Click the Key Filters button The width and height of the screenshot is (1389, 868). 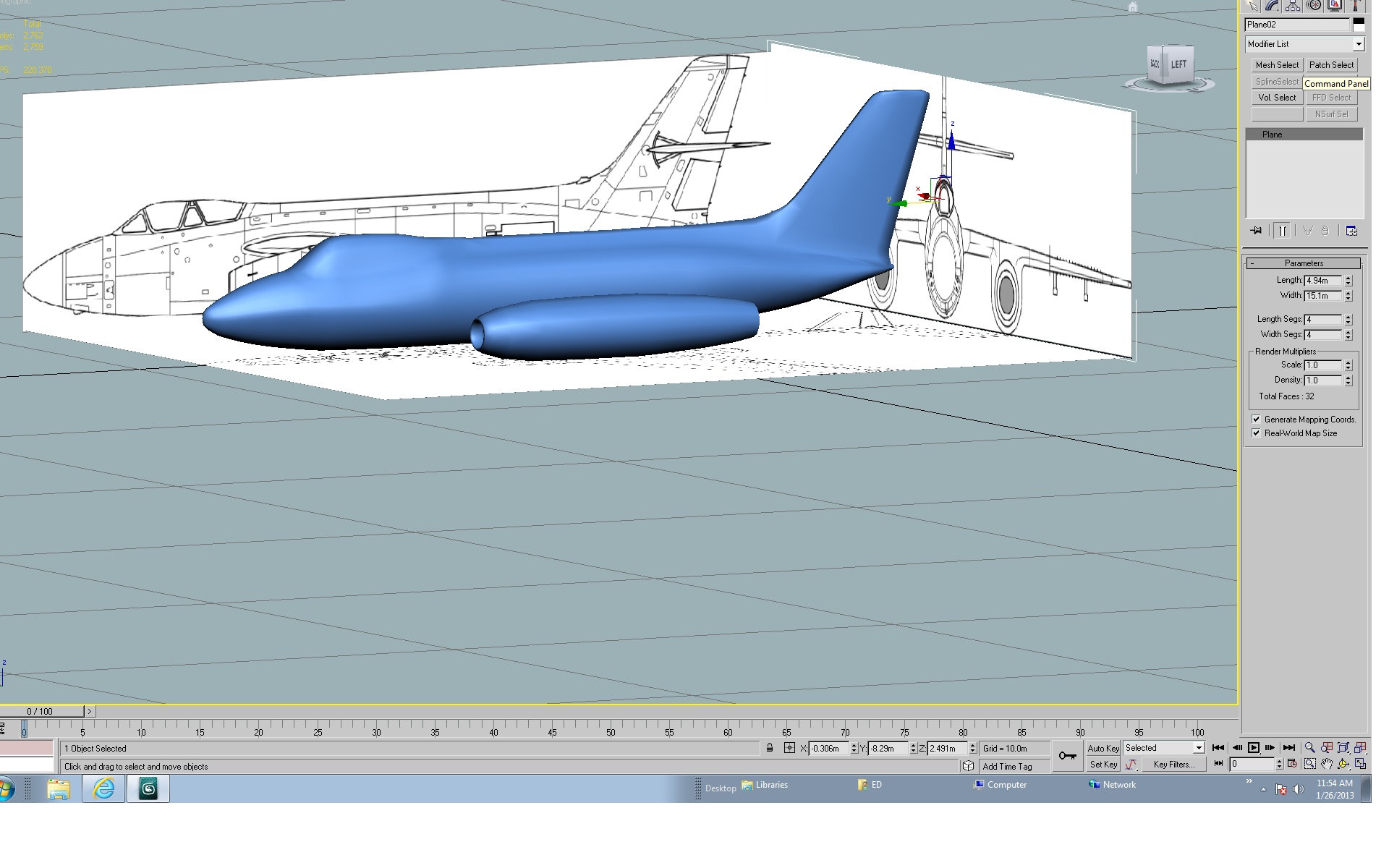pos(1173,765)
